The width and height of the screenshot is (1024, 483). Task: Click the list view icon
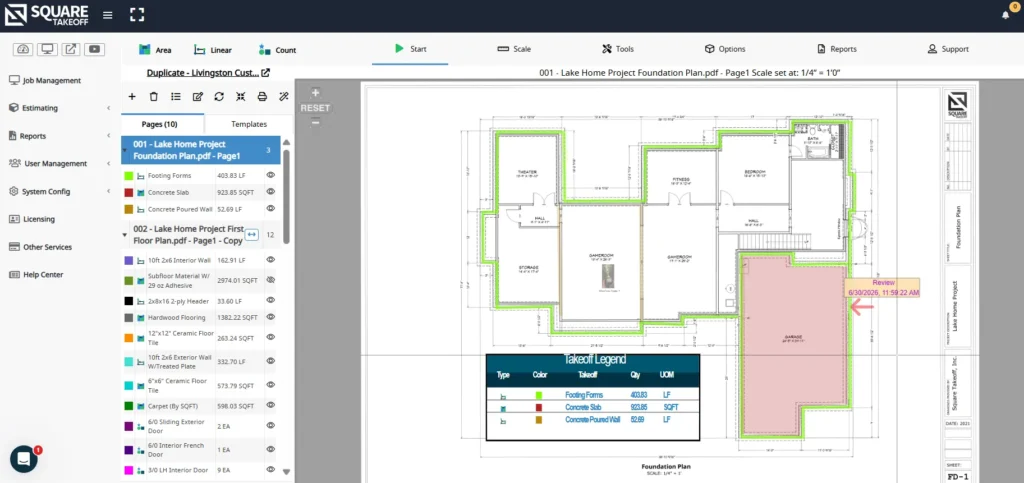point(176,97)
